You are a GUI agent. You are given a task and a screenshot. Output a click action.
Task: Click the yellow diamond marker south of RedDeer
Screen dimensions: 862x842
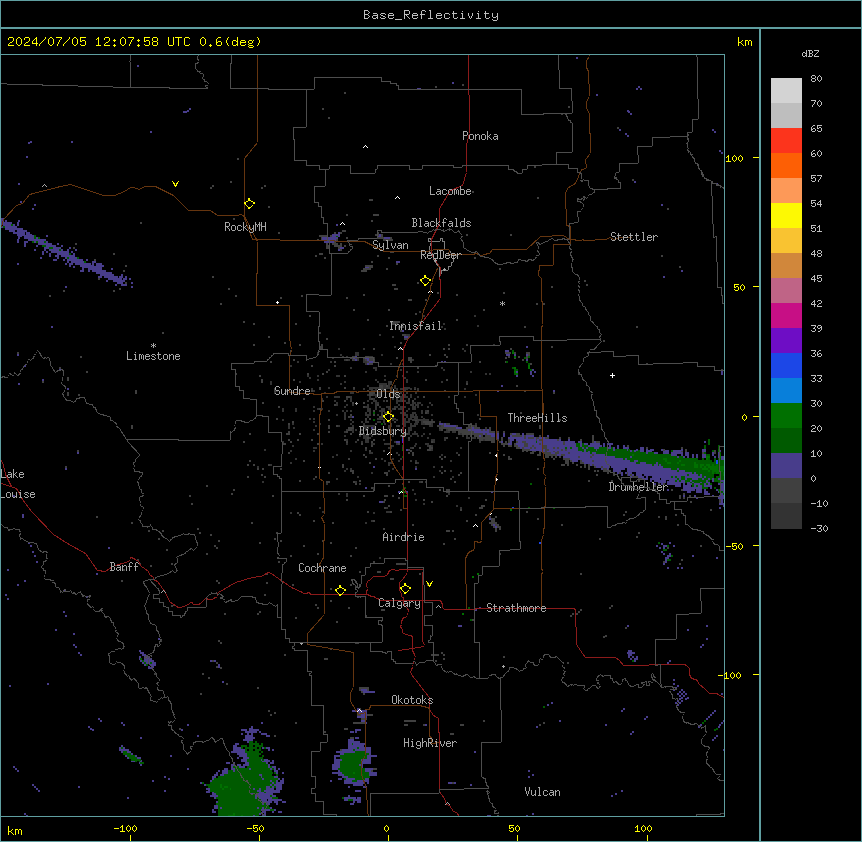(425, 281)
